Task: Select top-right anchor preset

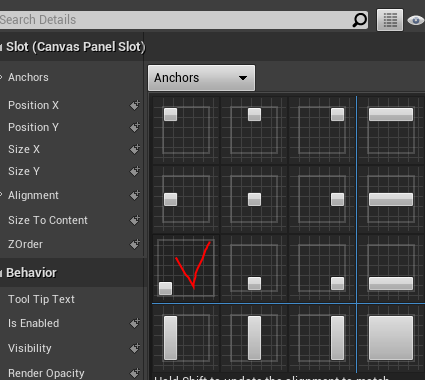Action: (322, 130)
